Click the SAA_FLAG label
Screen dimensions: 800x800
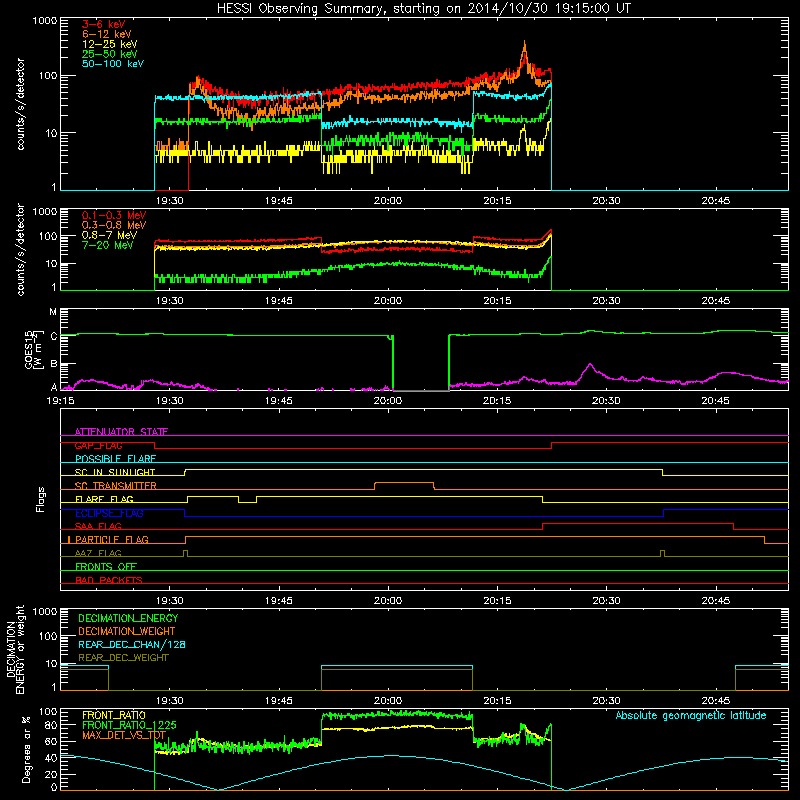98,526
